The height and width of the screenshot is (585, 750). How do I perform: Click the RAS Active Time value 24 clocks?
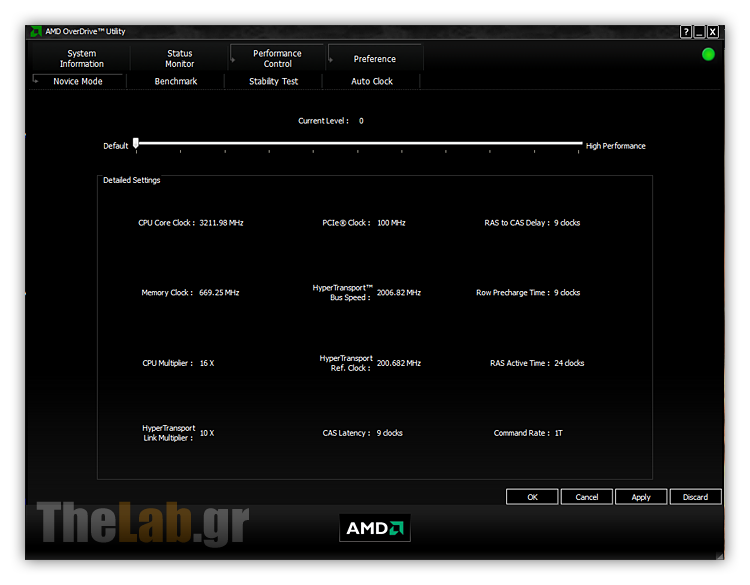pos(569,364)
